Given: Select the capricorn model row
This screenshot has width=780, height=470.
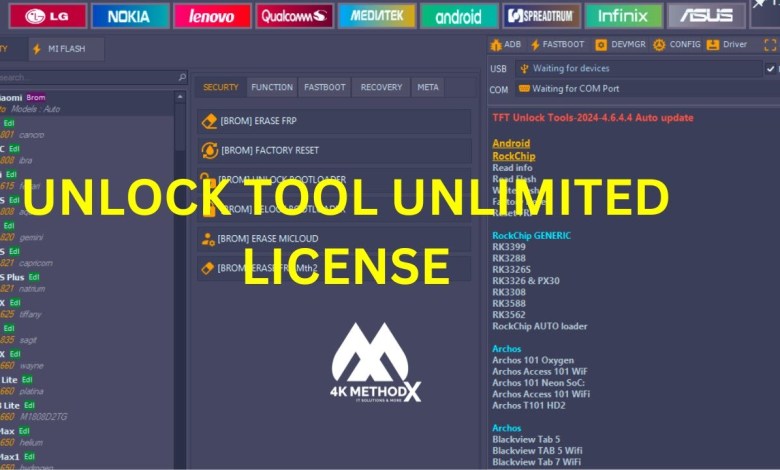Looking at the screenshot, I should [x=87, y=257].
